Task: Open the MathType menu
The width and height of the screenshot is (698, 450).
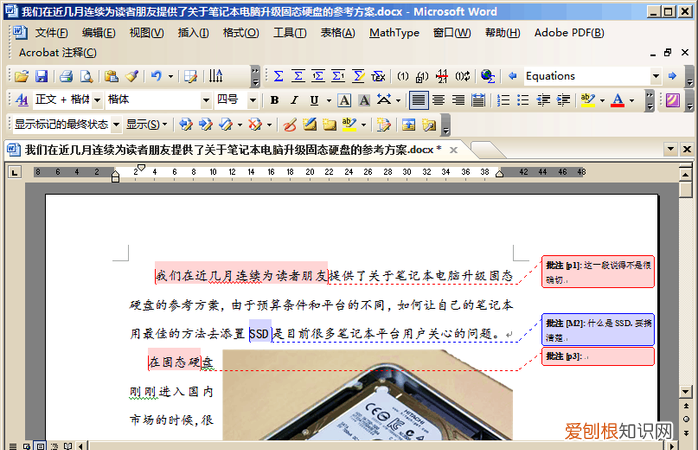Action: [394, 32]
